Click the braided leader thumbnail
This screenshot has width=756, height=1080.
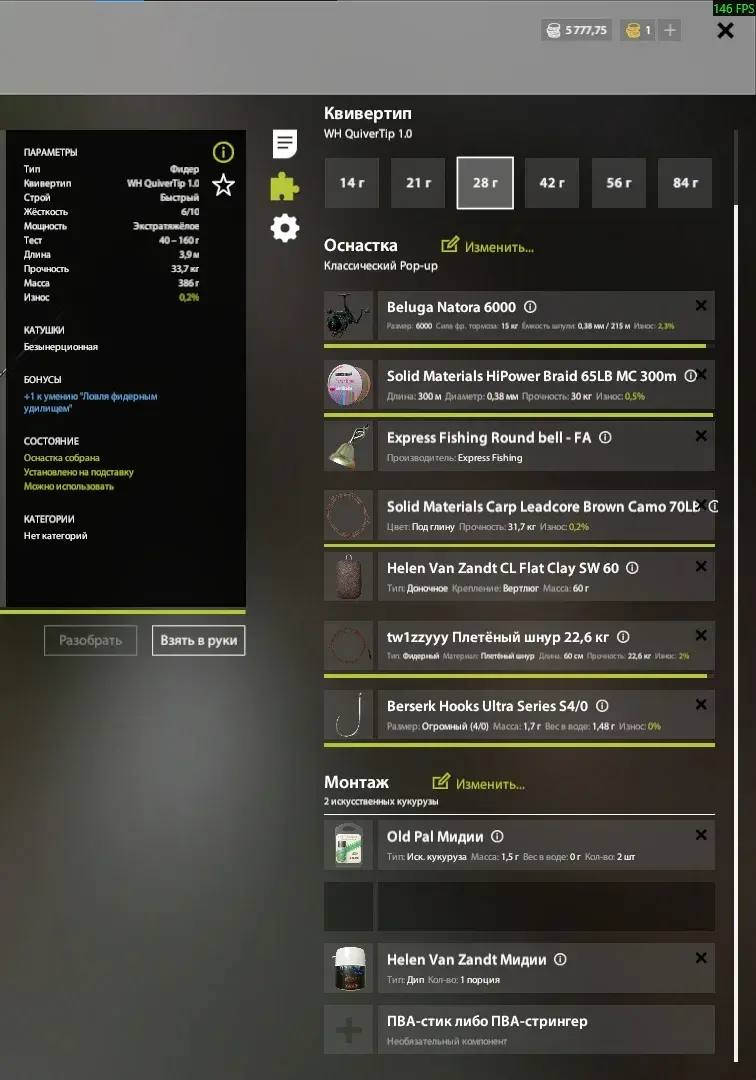(x=348, y=646)
